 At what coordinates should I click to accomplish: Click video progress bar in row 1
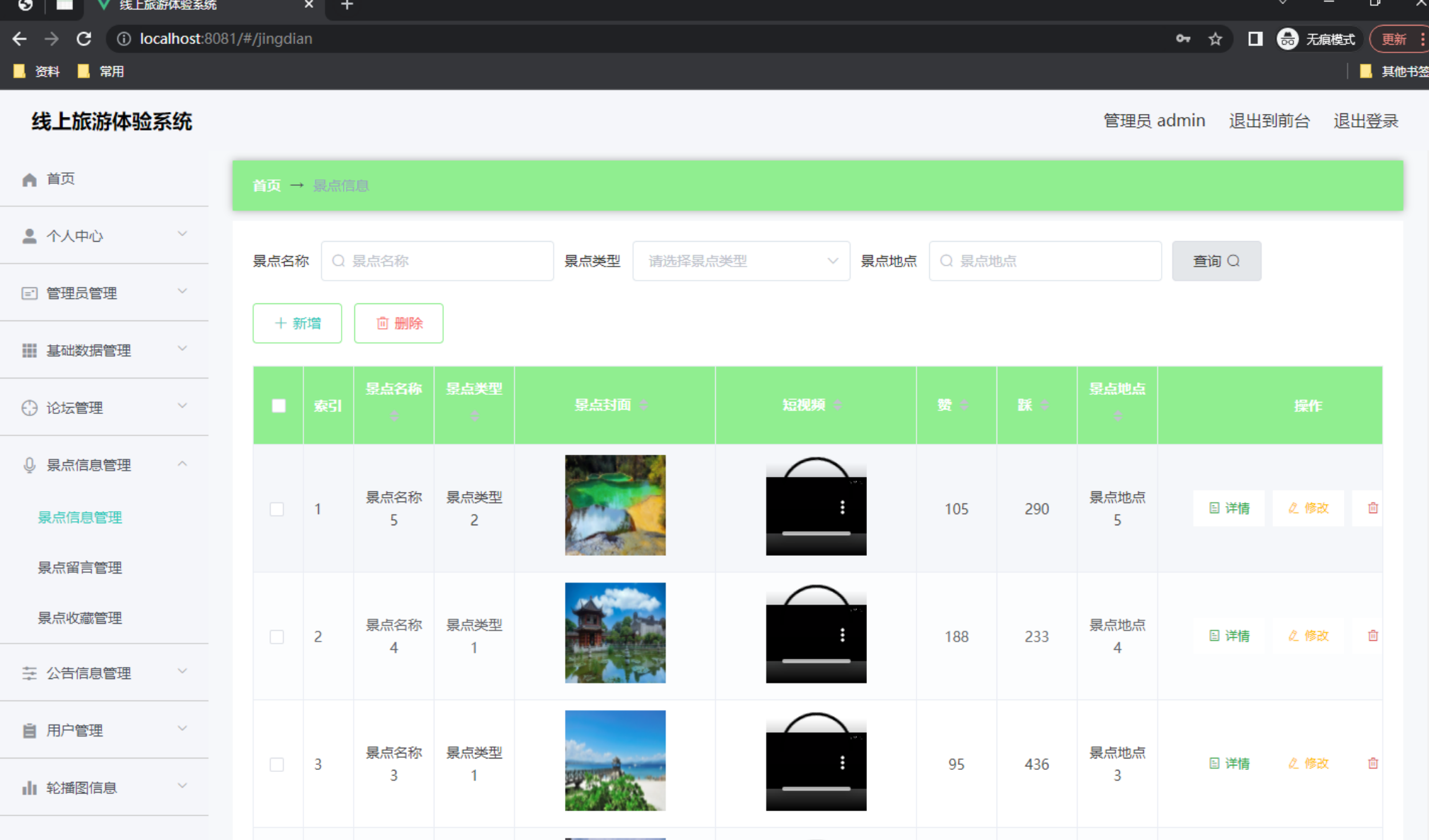(x=816, y=533)
